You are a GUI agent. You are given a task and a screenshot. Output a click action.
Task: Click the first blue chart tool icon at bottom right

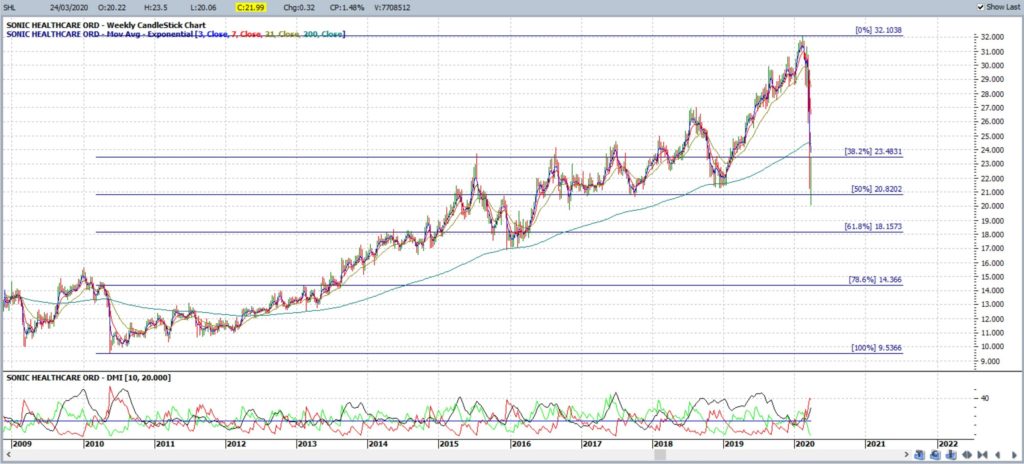click(x=920, y=455)
